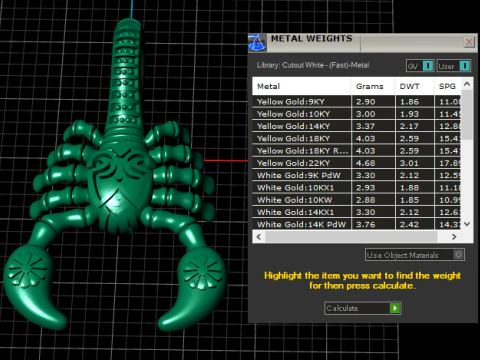
Task: Click the 3.37 grams value
Action: click(x=365, y=126)
